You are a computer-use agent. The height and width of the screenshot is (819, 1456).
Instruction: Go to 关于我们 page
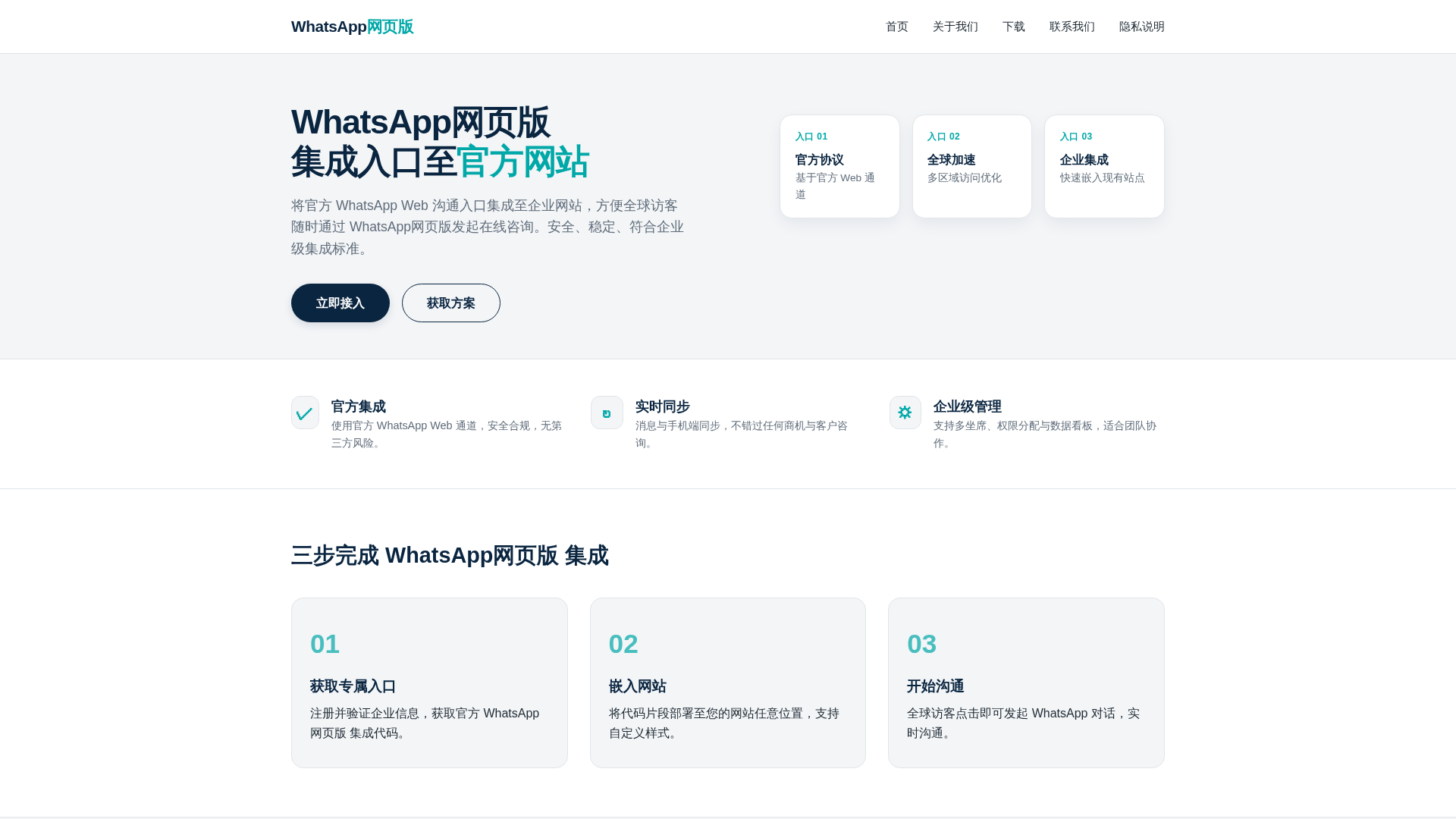[x=955, y=27]
